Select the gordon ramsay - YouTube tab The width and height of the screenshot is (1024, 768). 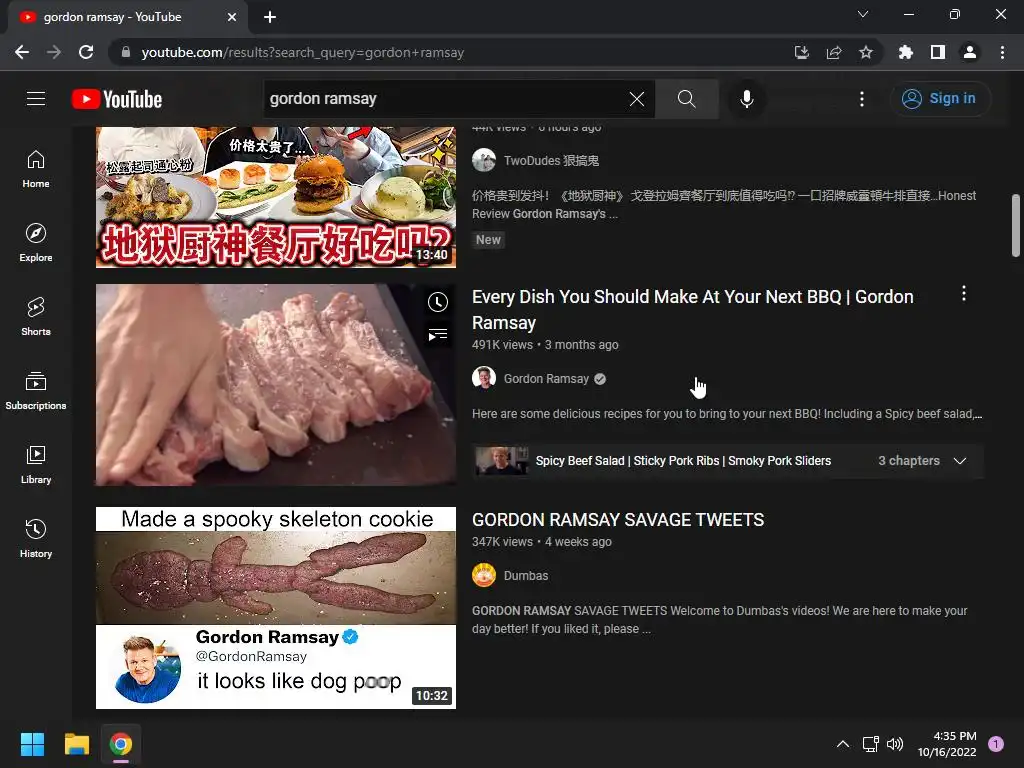click(x=127, y=17)
